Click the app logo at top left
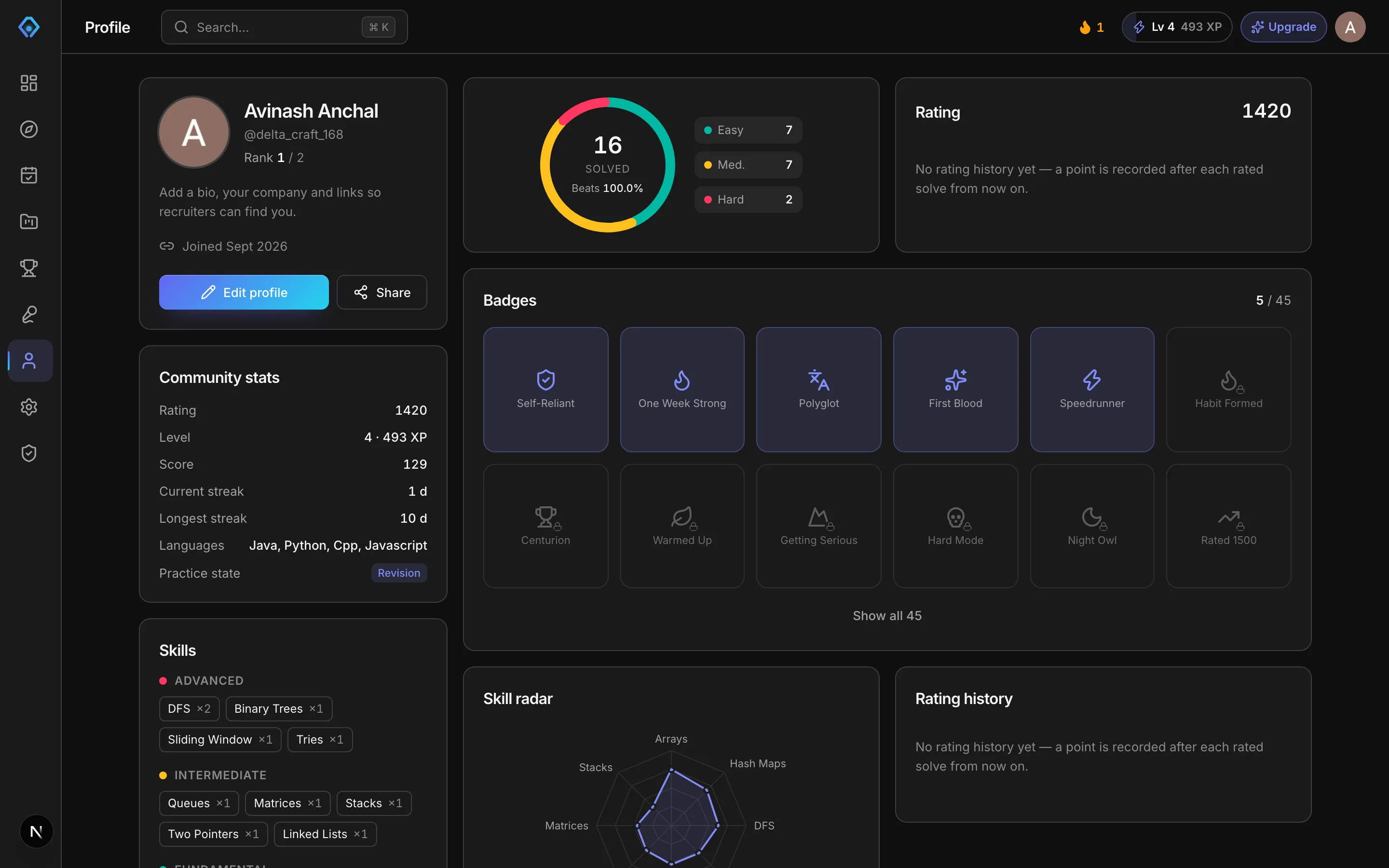This screenshot has height=868, width=1389. (29, 27)
